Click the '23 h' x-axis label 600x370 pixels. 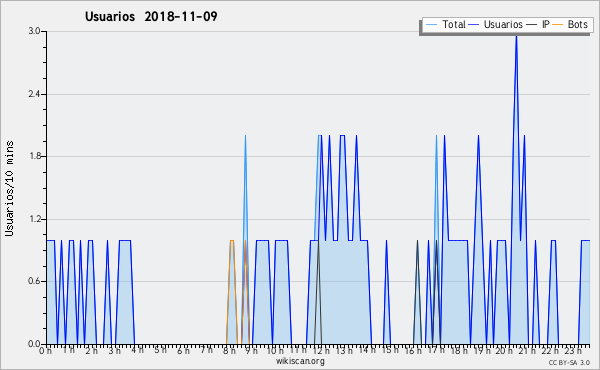pyautogui.click(x=573, y=351)
